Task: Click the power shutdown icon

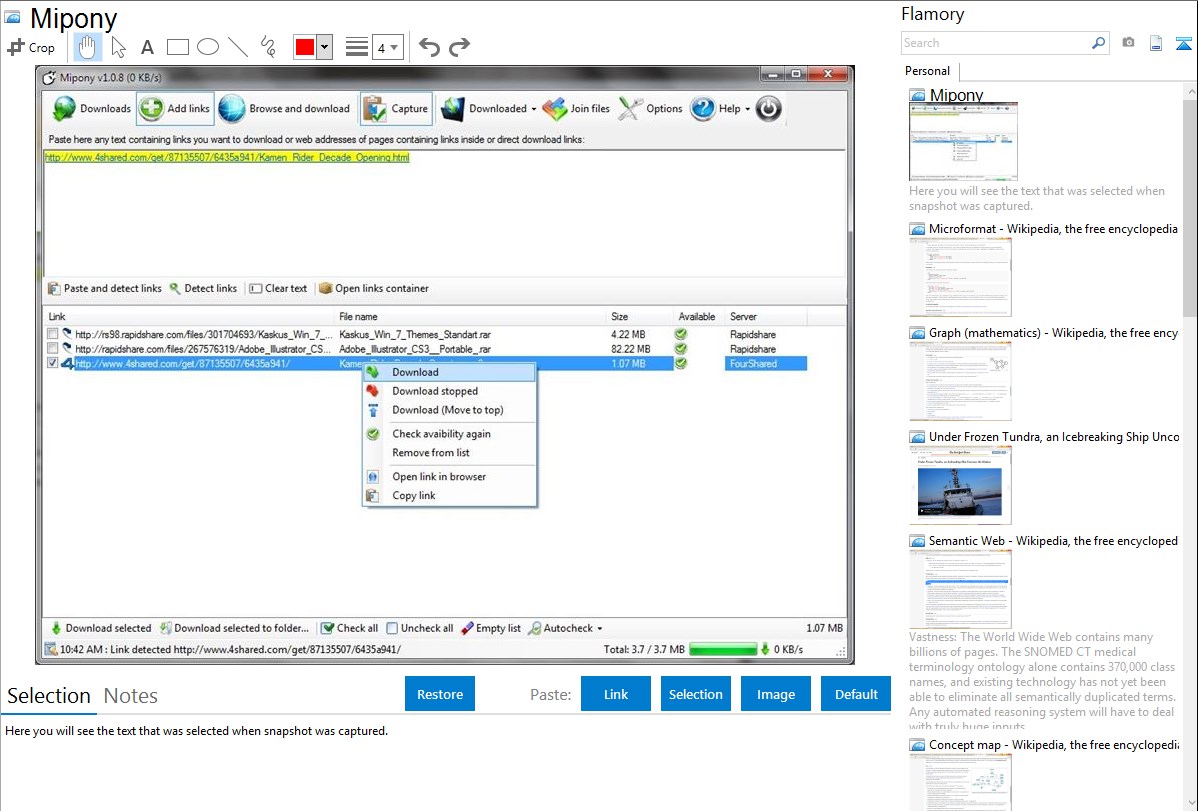Action: tap(769, 109)
